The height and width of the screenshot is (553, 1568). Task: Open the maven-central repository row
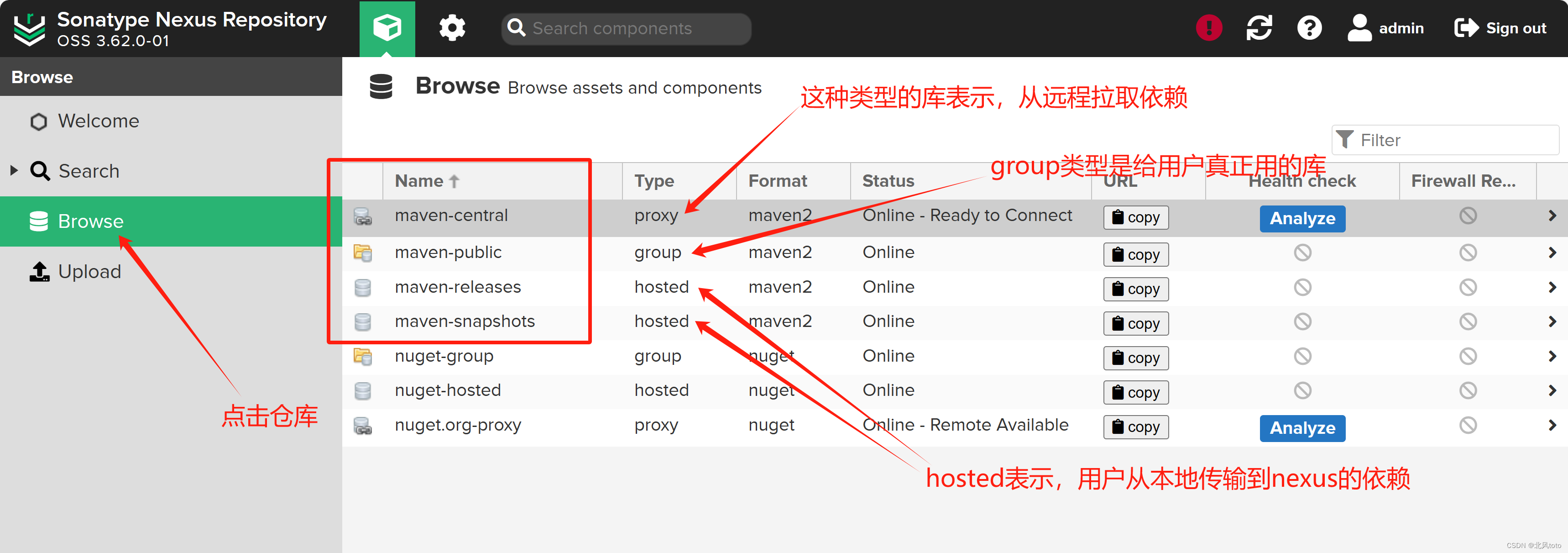click(954, 217)
